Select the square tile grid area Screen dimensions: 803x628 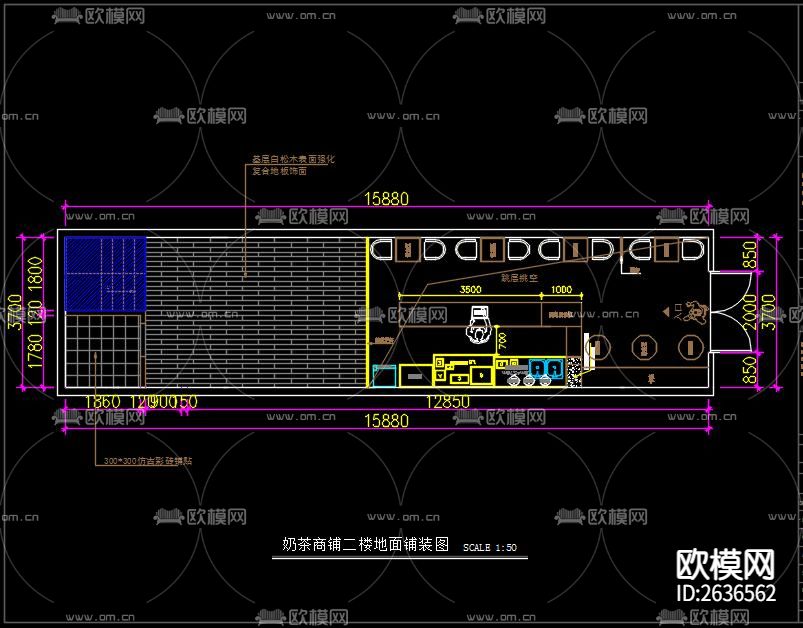[x=102, y=351]
